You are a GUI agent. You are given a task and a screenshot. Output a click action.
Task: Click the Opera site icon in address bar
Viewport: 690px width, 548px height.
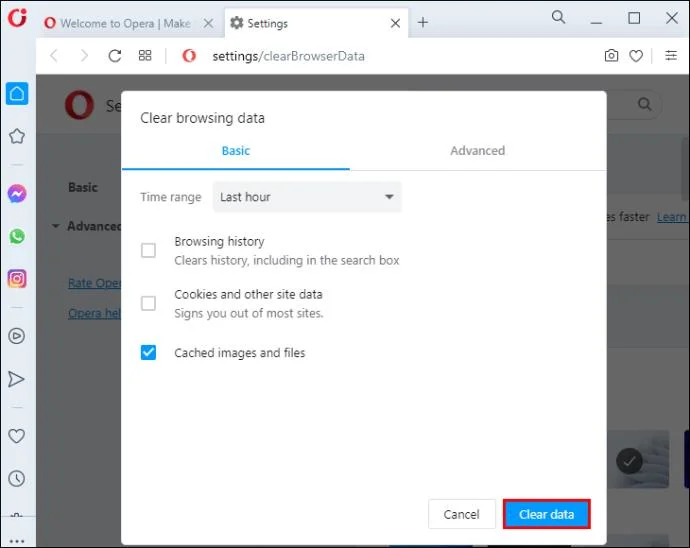[x=189, y=56]
